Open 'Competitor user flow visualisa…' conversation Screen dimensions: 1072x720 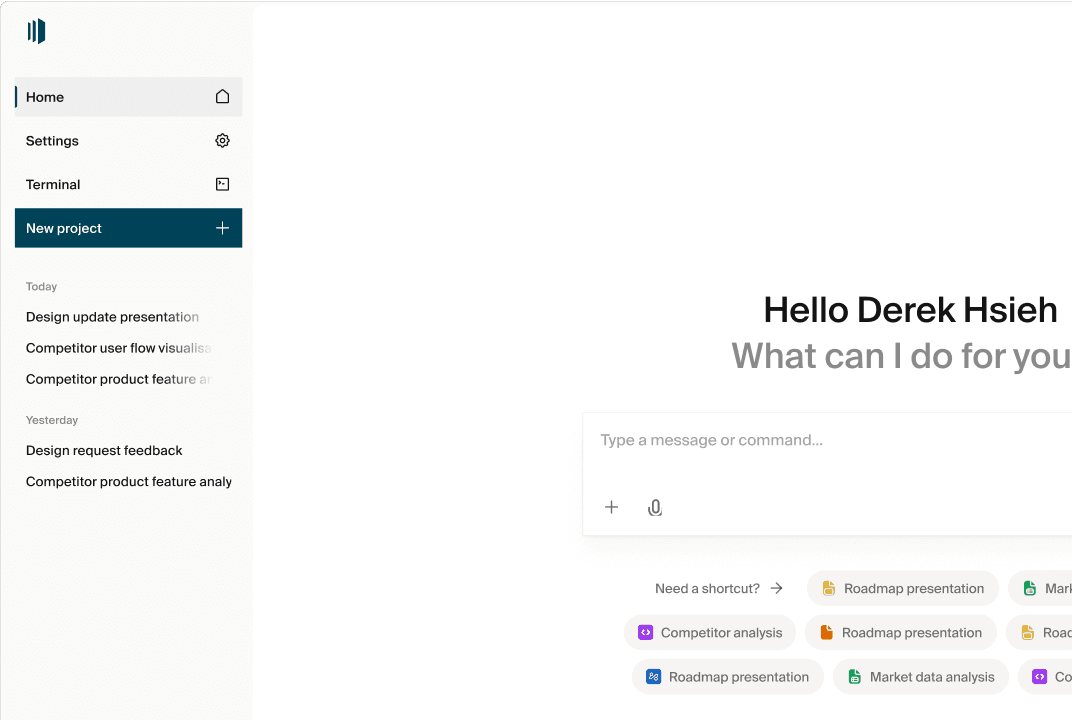[x=119, y=348]
